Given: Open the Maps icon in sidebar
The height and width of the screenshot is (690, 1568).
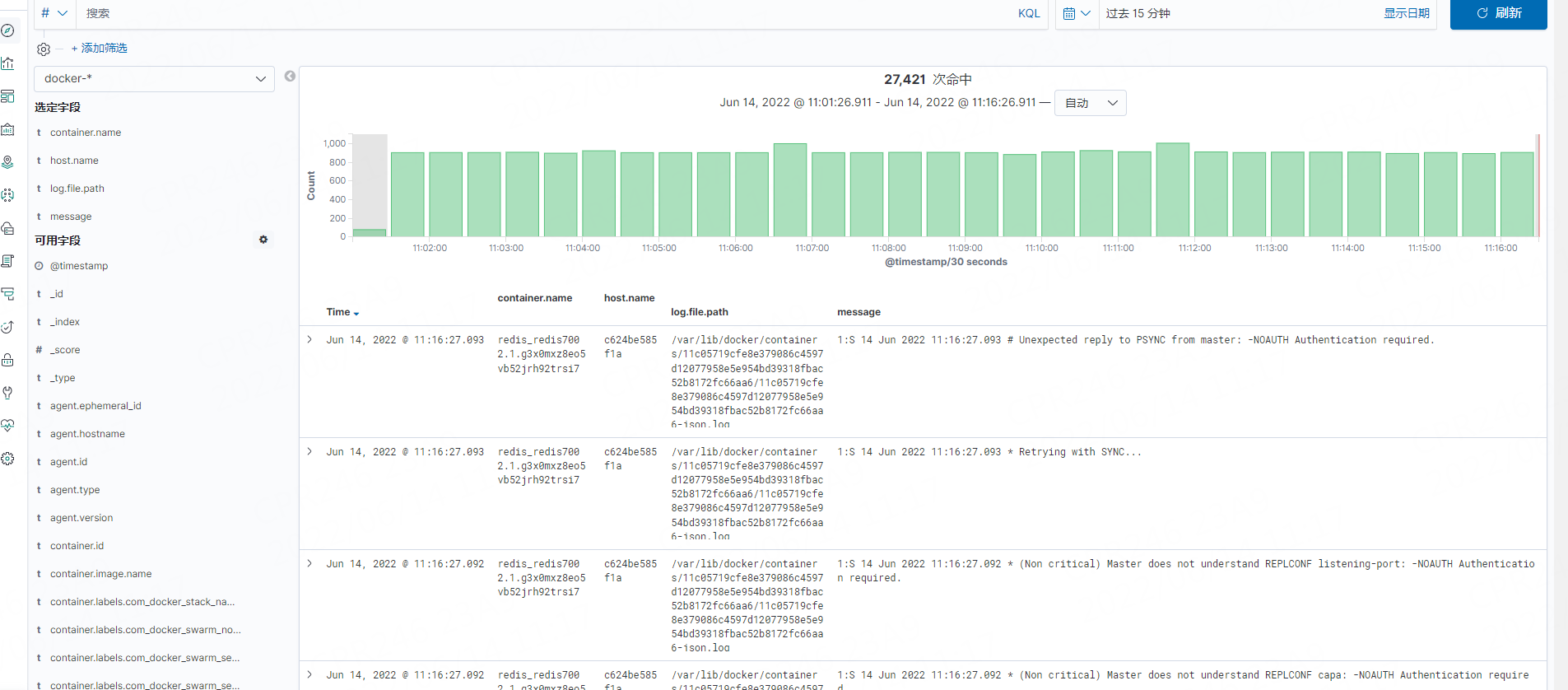Looking at the screenshot, I should click(7, 162).
